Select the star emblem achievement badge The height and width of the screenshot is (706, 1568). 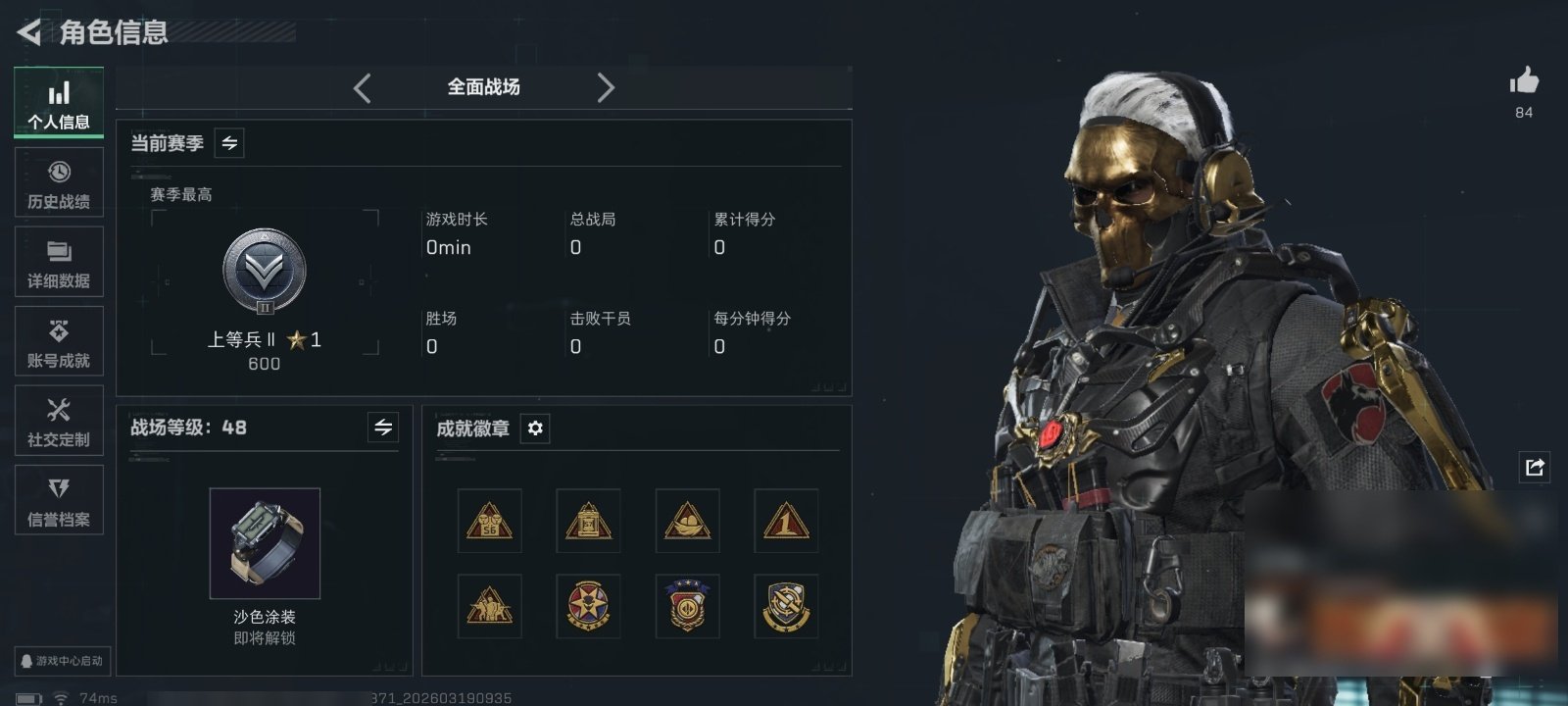point(588,606)
